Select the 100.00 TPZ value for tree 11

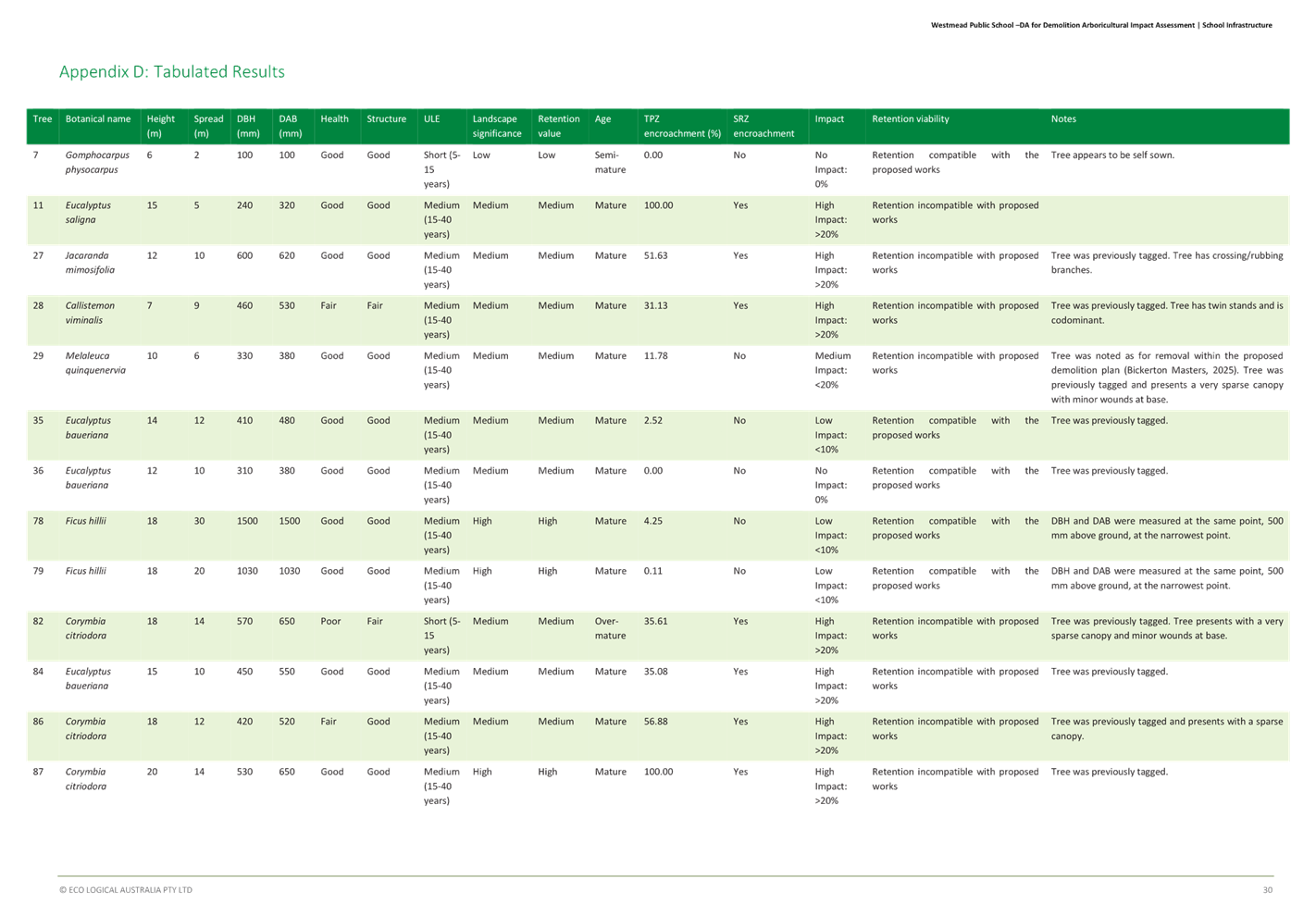[x=658, y=205]
